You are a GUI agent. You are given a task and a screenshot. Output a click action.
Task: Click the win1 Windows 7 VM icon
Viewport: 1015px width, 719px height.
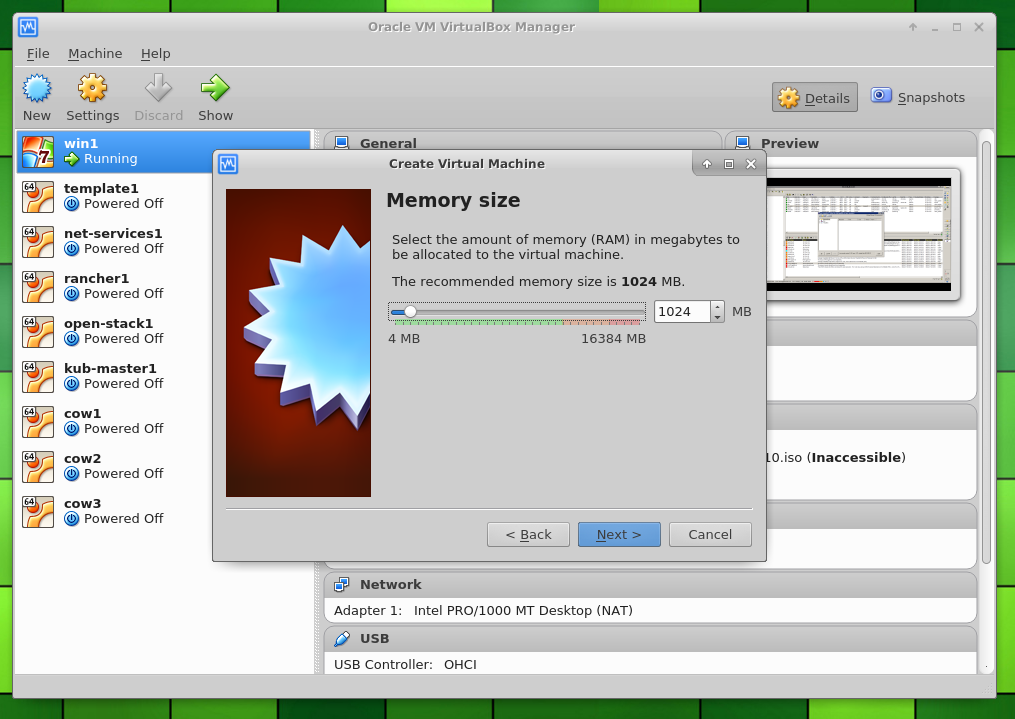click(x=38, y=152)
